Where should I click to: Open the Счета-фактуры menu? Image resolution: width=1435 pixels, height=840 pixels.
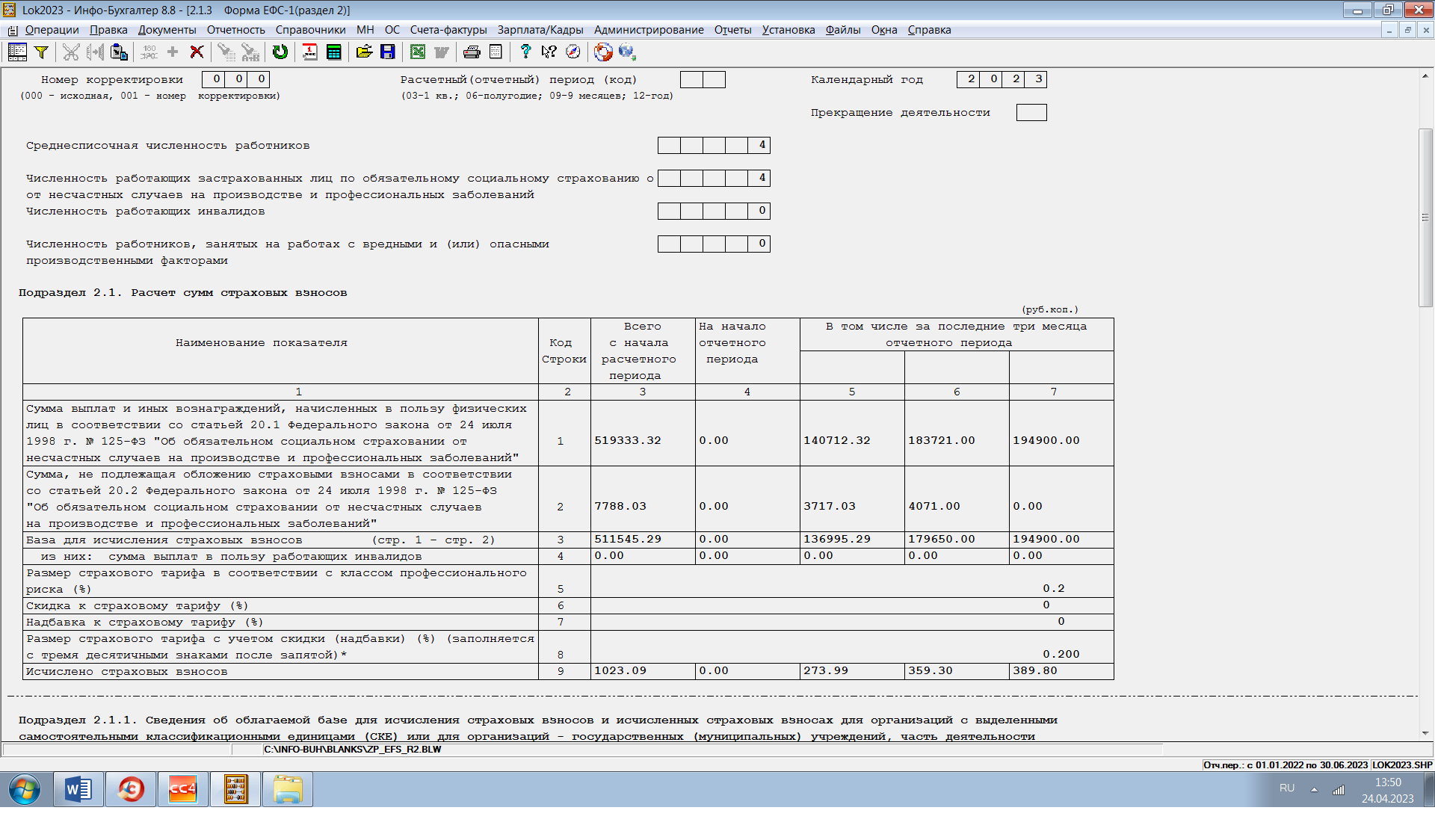pos(448,30)
